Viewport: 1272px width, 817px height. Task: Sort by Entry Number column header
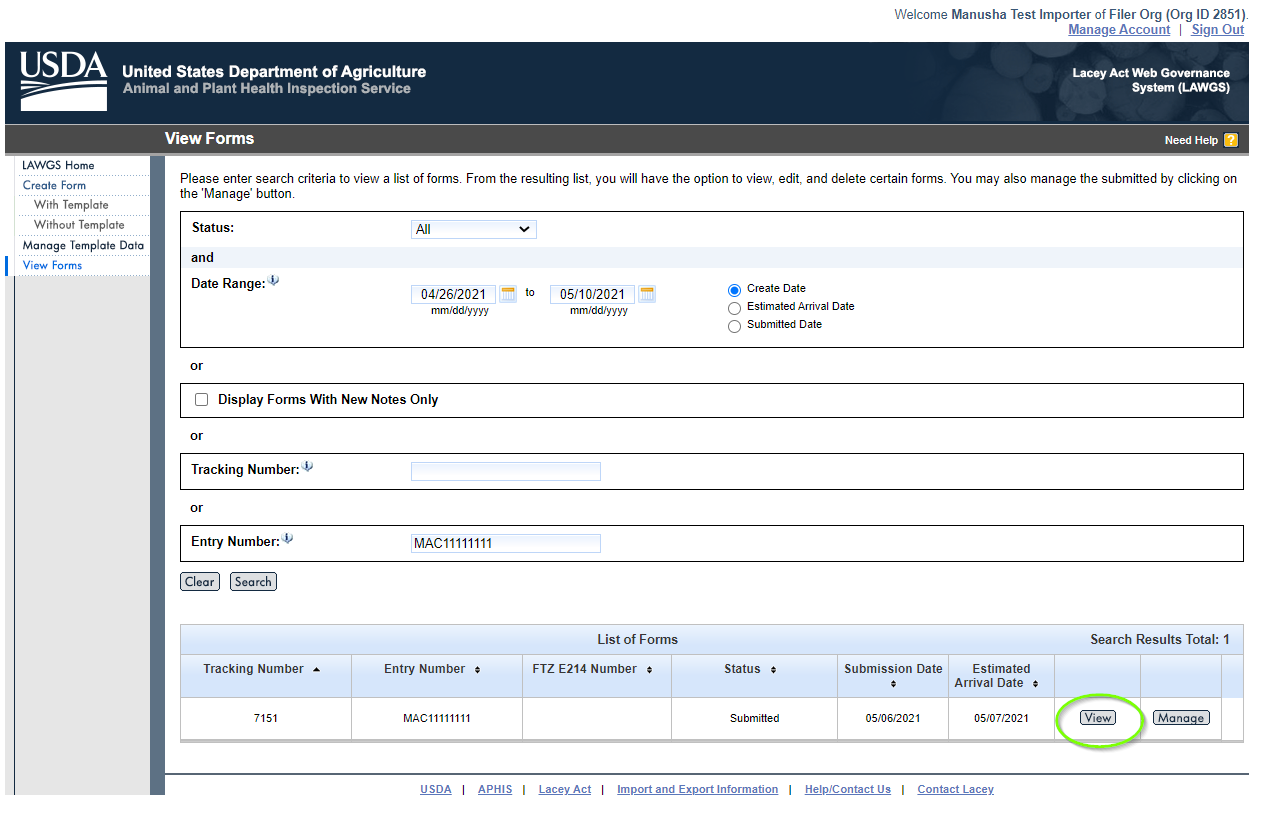433,669
